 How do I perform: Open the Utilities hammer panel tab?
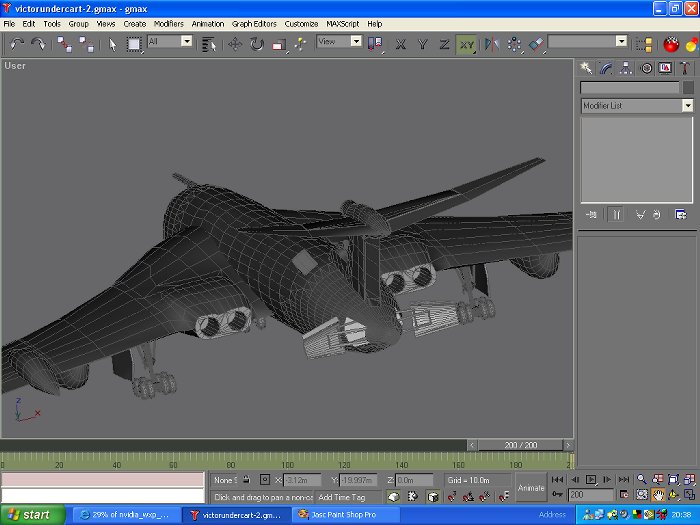coord(685,68)
